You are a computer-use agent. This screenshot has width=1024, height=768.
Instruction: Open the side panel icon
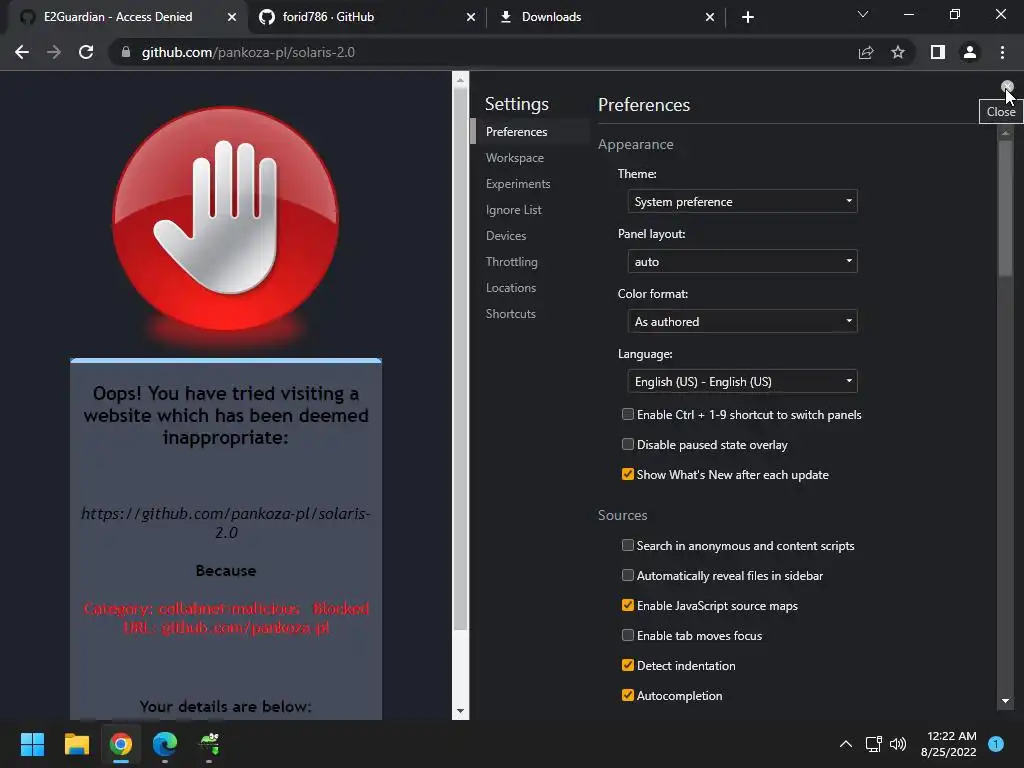(x=938, y=52)
